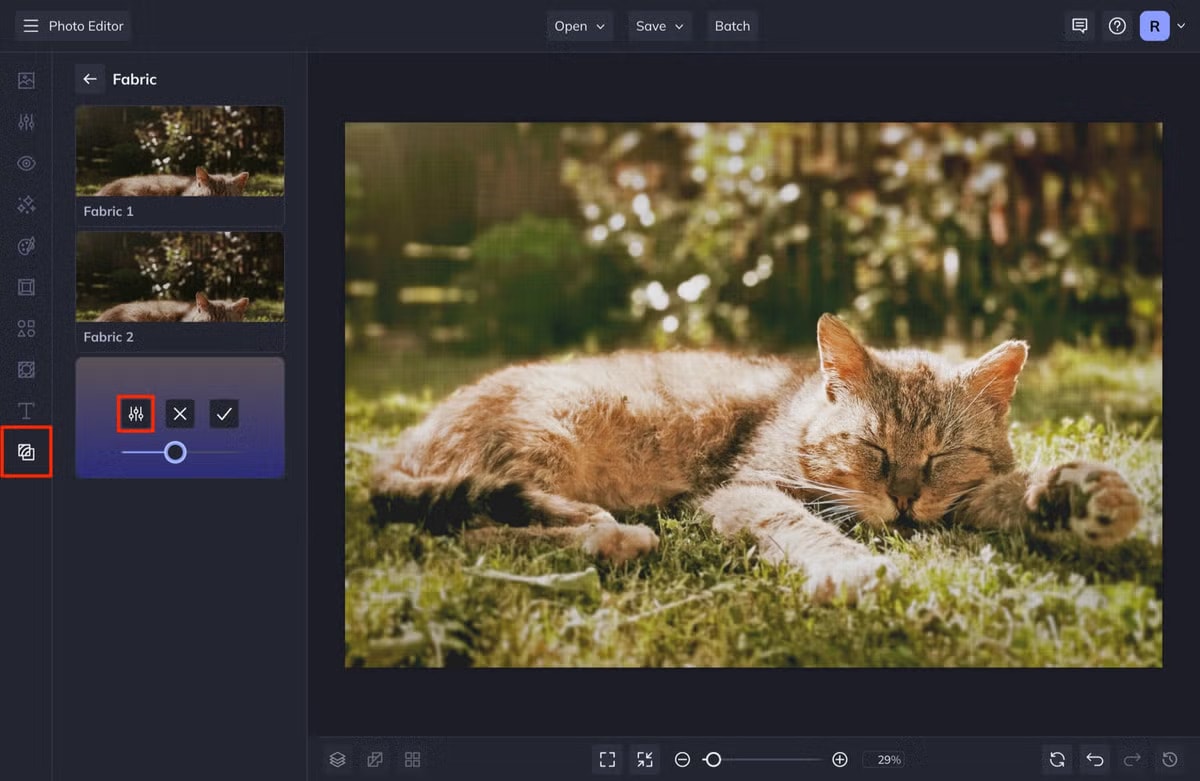The height and width of the screenshot is (781, 1200).
Task: Open the Edit adjustments sidebar icon
Action: pyautogui.click(x=26, y=122)
